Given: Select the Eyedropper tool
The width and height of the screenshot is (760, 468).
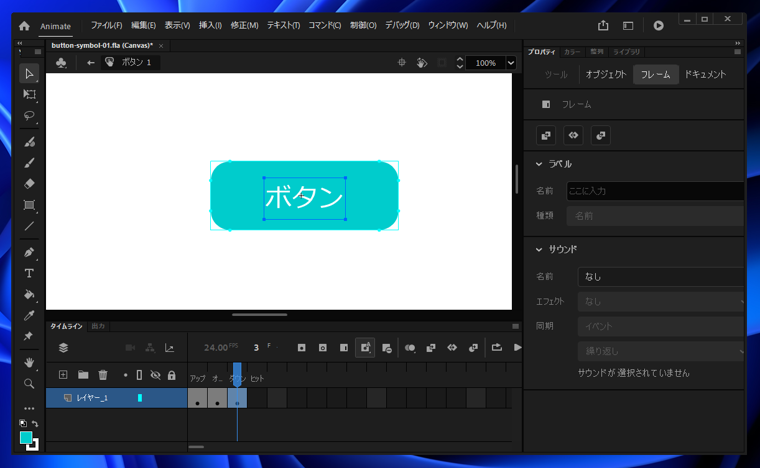Looking at the screenshot, I should click(29, 315).
